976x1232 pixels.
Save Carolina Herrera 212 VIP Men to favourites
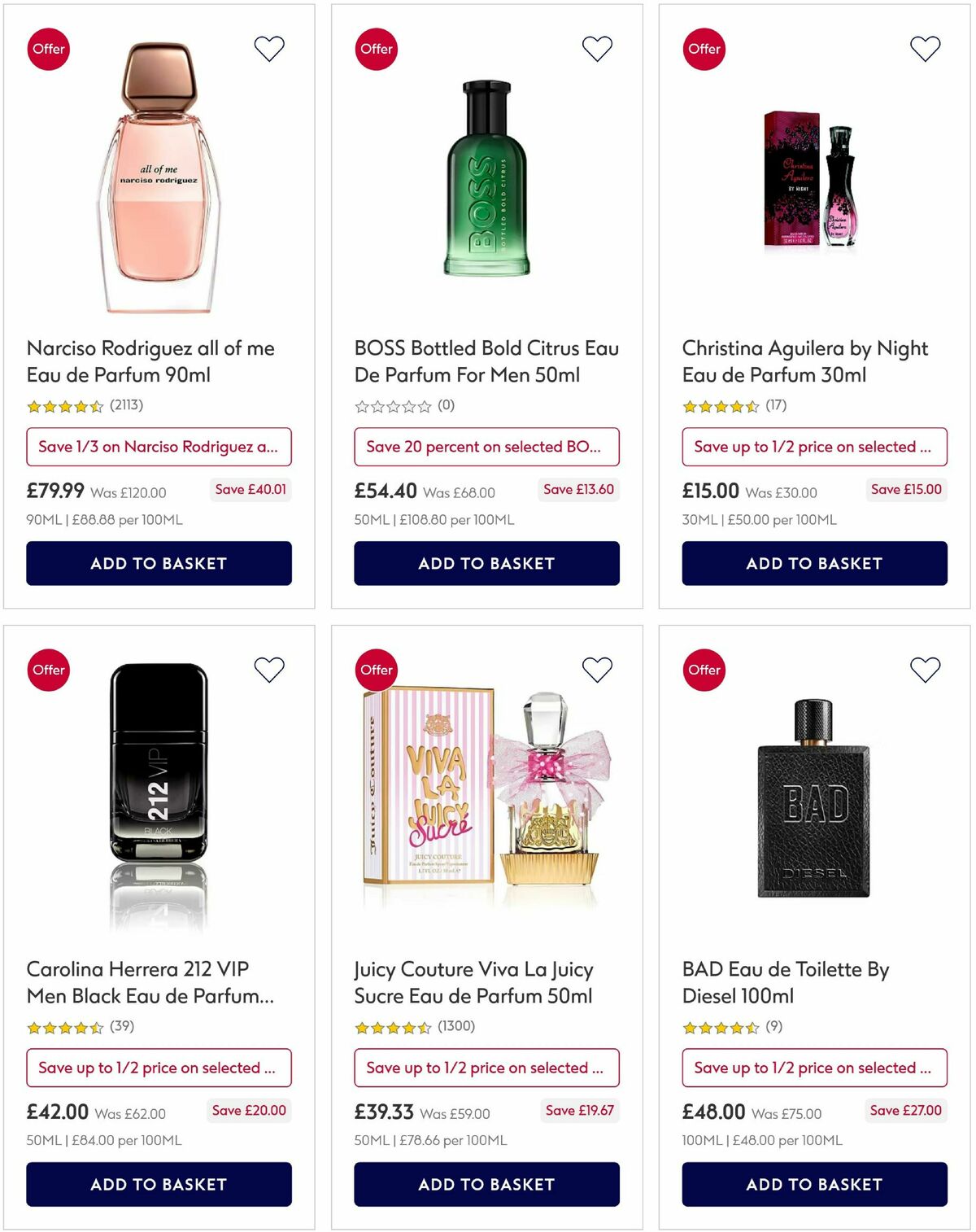coord(269,670)
